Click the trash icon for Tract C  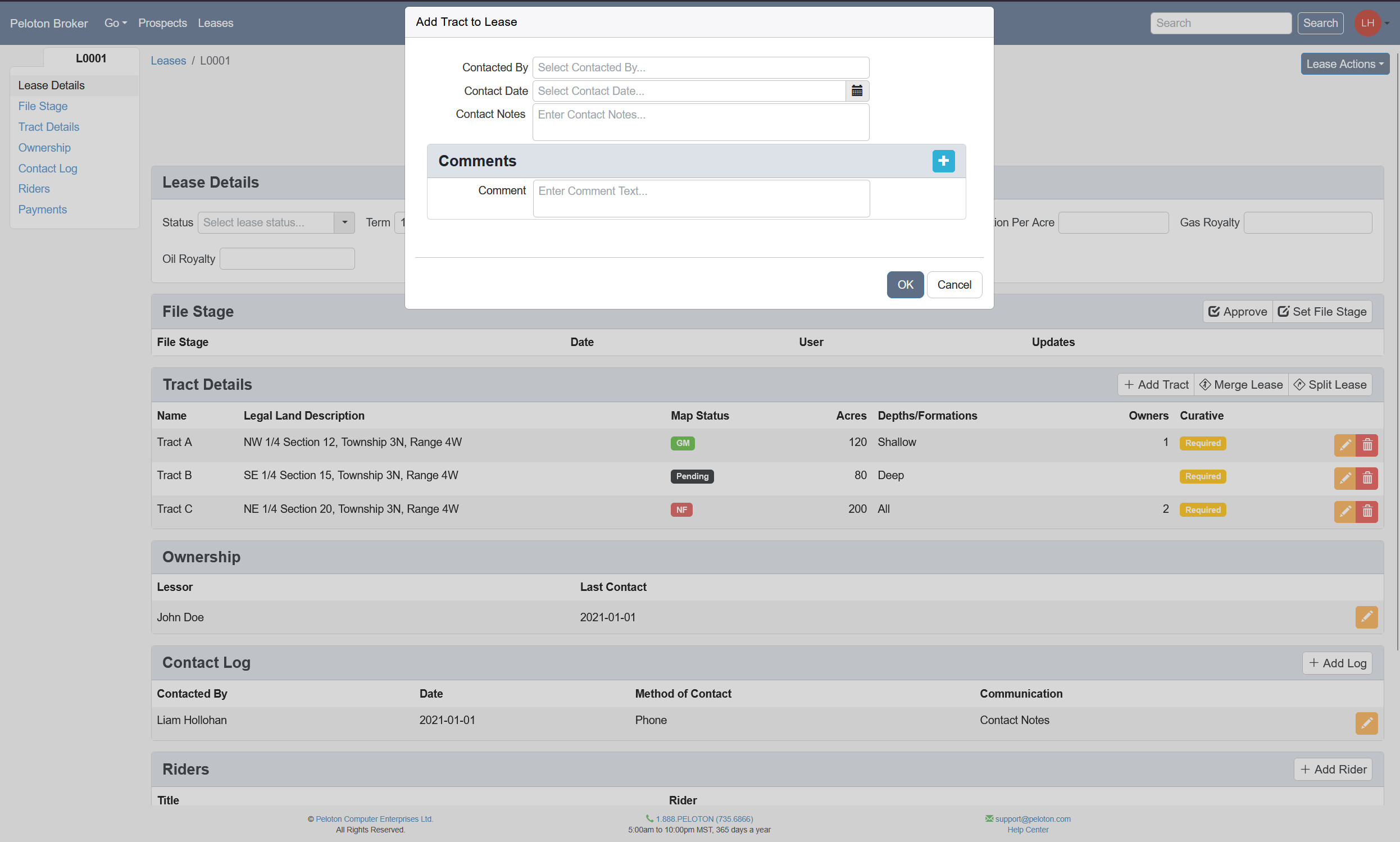tap(1367, 512)
